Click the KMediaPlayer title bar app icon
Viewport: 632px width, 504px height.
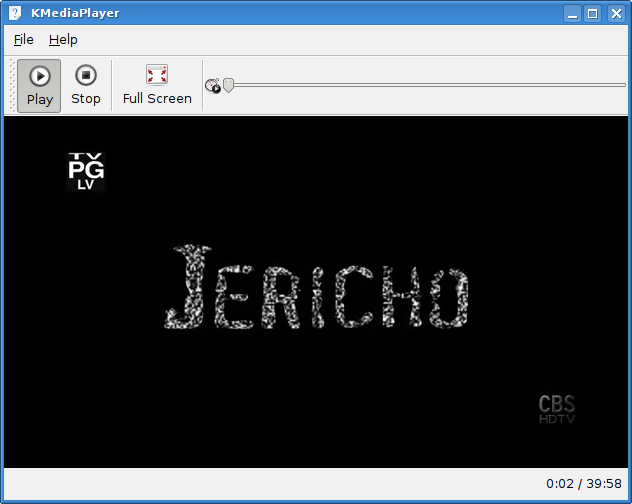15,13
